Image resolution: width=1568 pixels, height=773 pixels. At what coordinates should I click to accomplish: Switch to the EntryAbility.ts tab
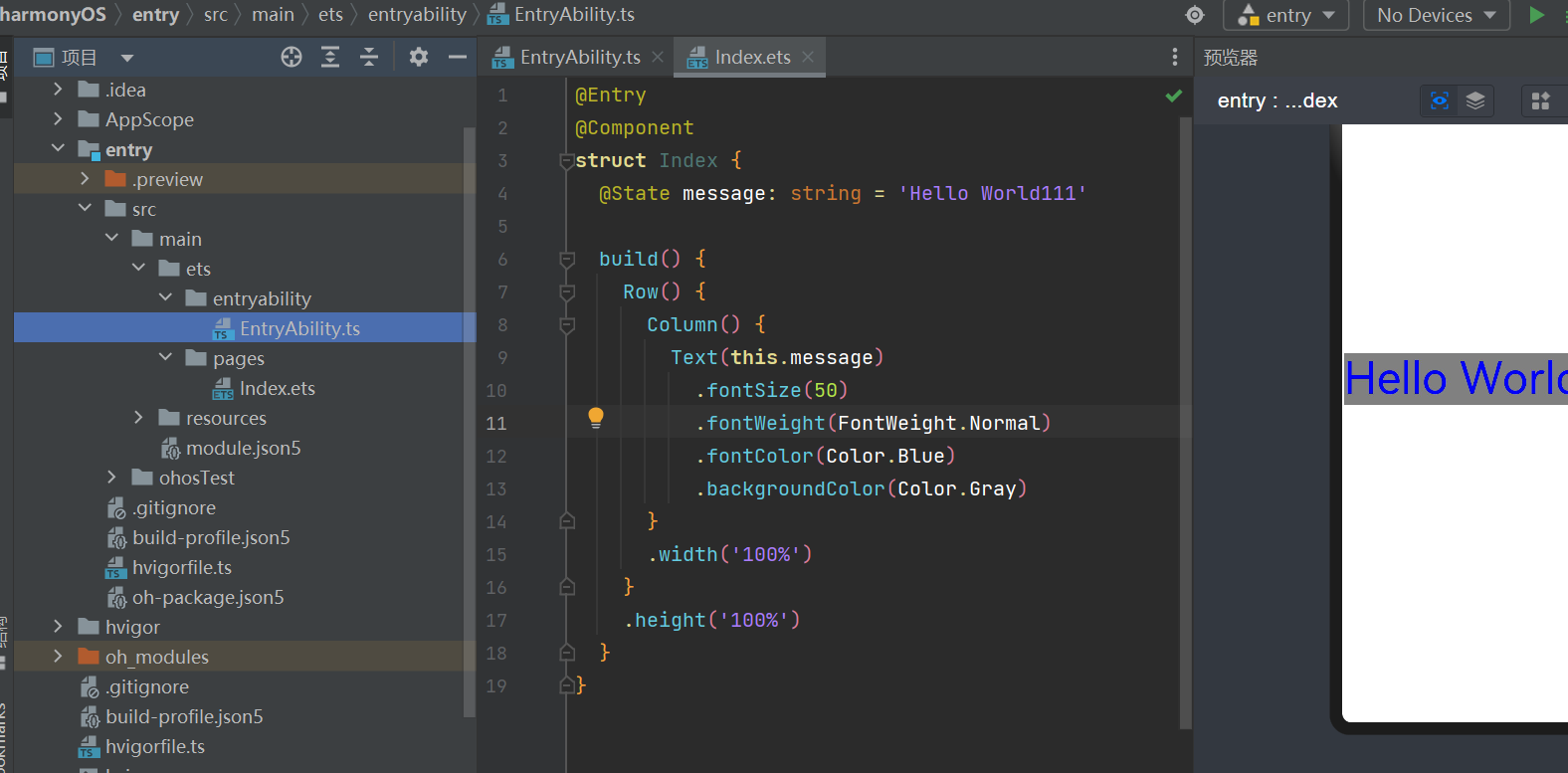click(580, 57)
